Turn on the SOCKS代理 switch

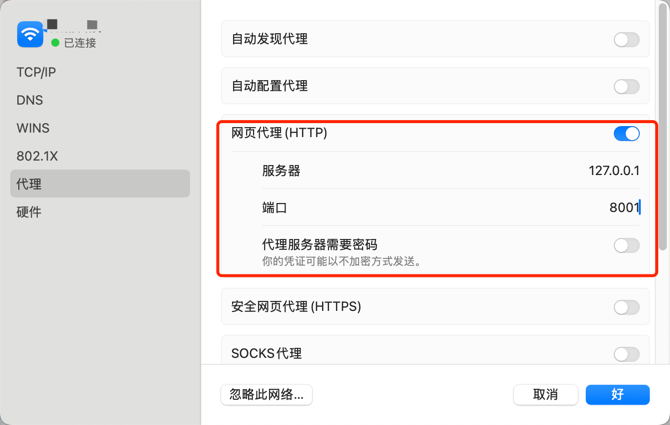coord(626,353)
